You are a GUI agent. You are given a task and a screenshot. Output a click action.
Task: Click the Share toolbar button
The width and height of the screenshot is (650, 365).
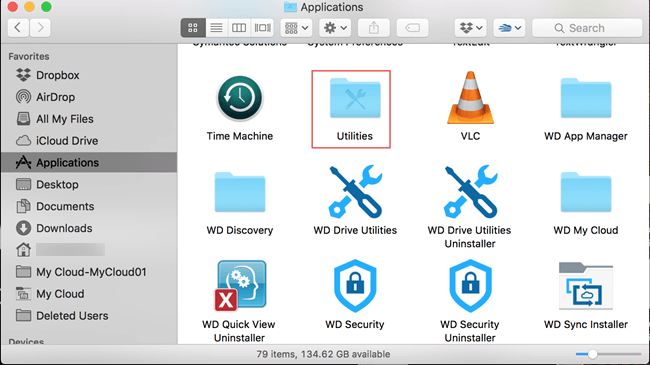pyautogui.click(x=374, y=28)
